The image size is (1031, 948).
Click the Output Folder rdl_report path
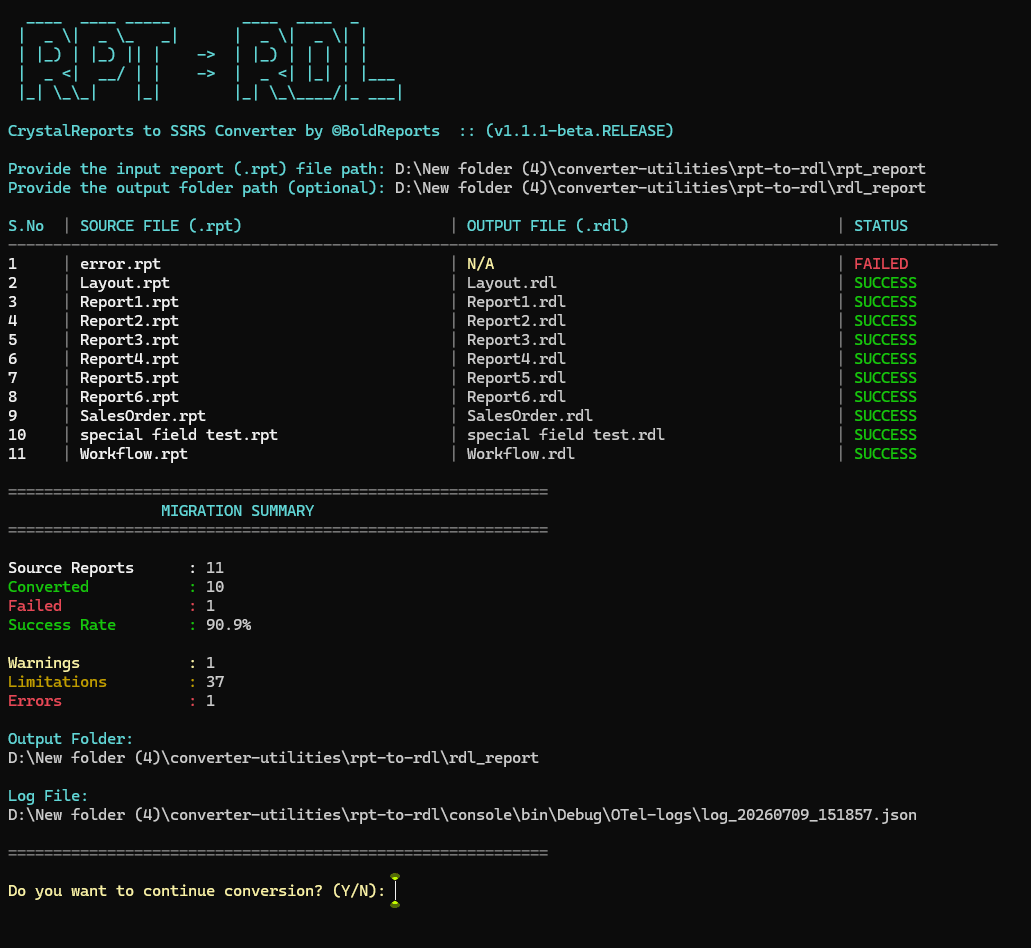[273, 758]
